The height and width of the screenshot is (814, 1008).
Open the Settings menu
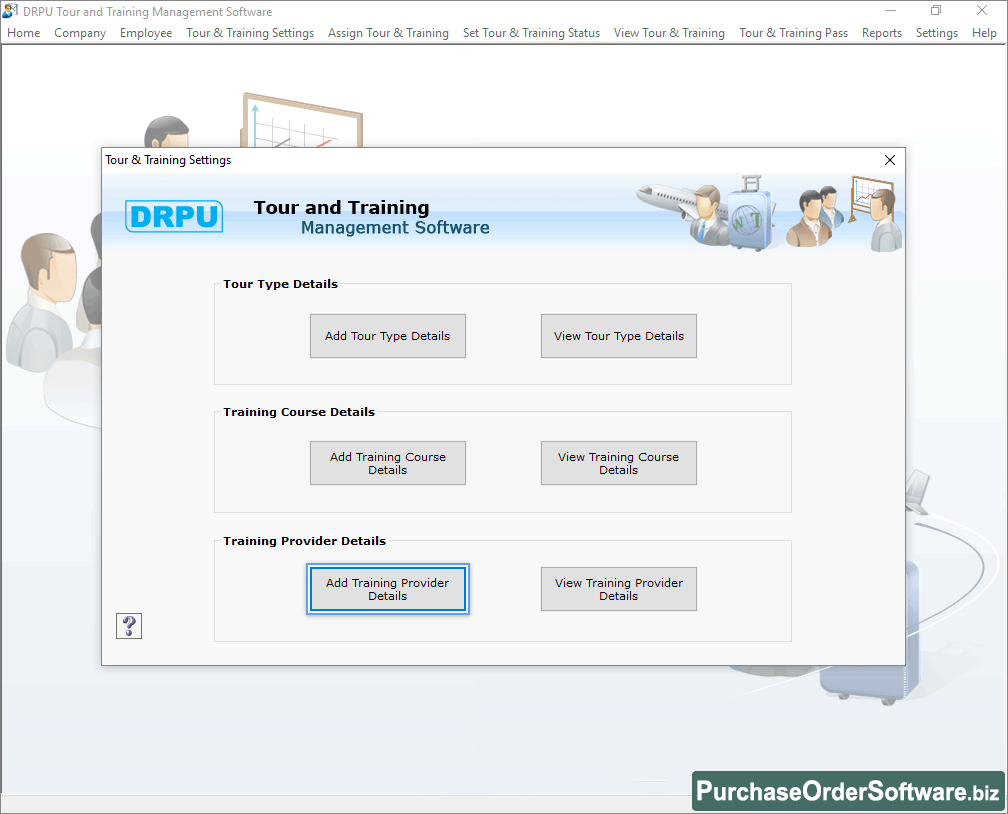pyautogui.click(x=937, y=33)
